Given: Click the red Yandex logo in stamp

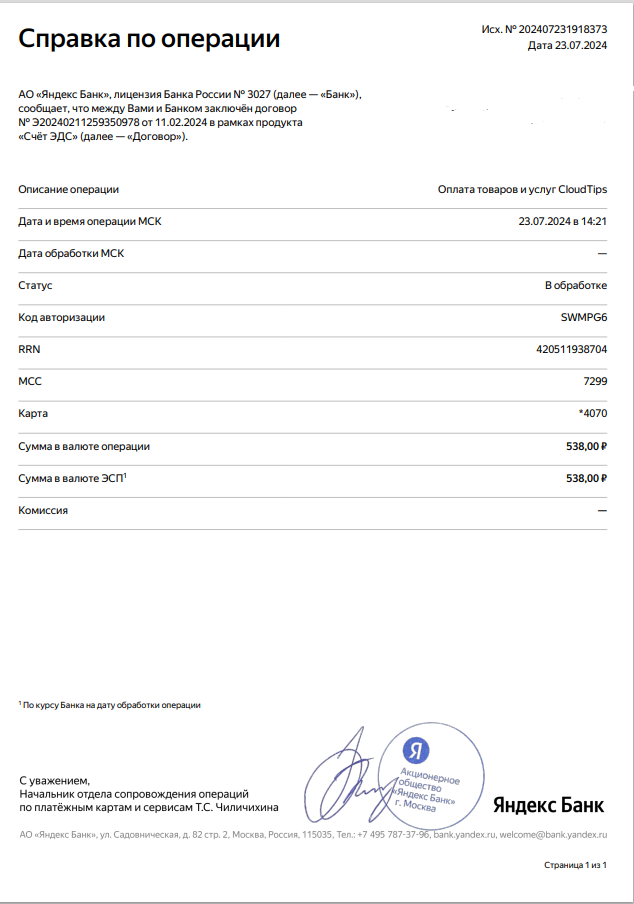Looking at the screenshot, I should pos(416,749).
